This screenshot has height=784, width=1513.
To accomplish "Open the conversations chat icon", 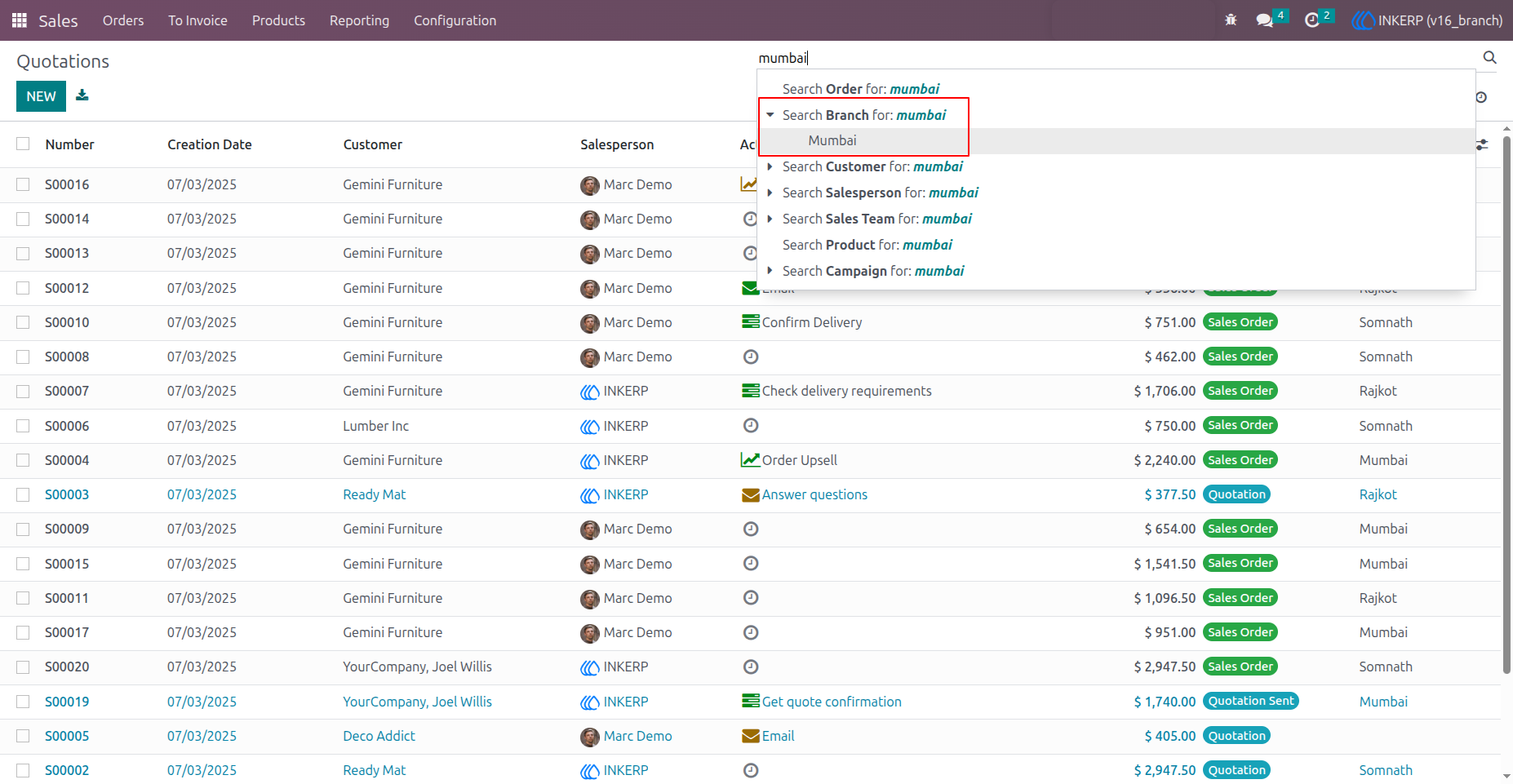I will pyautogui.click(x=1265, y=20).
